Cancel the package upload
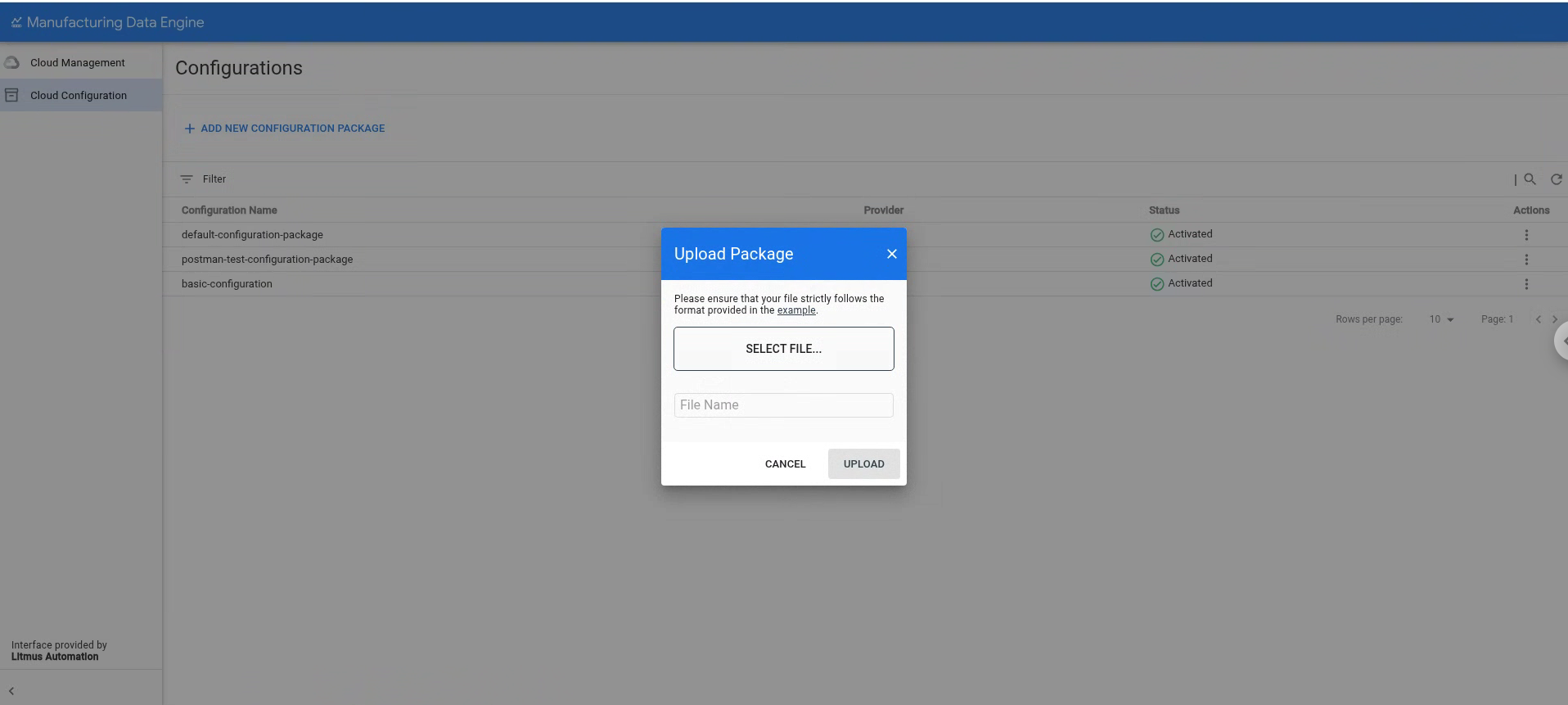This screenshot has width=1568, height=705. click(x=785, y=464)
